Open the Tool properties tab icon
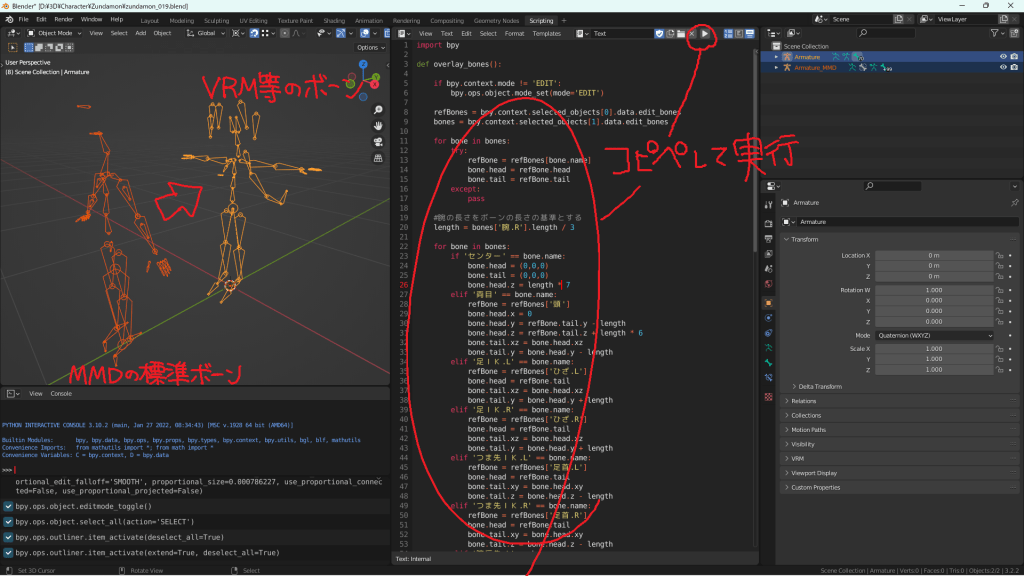The height and width of the screenshot is (576, 1024). (x=768, y=205)
